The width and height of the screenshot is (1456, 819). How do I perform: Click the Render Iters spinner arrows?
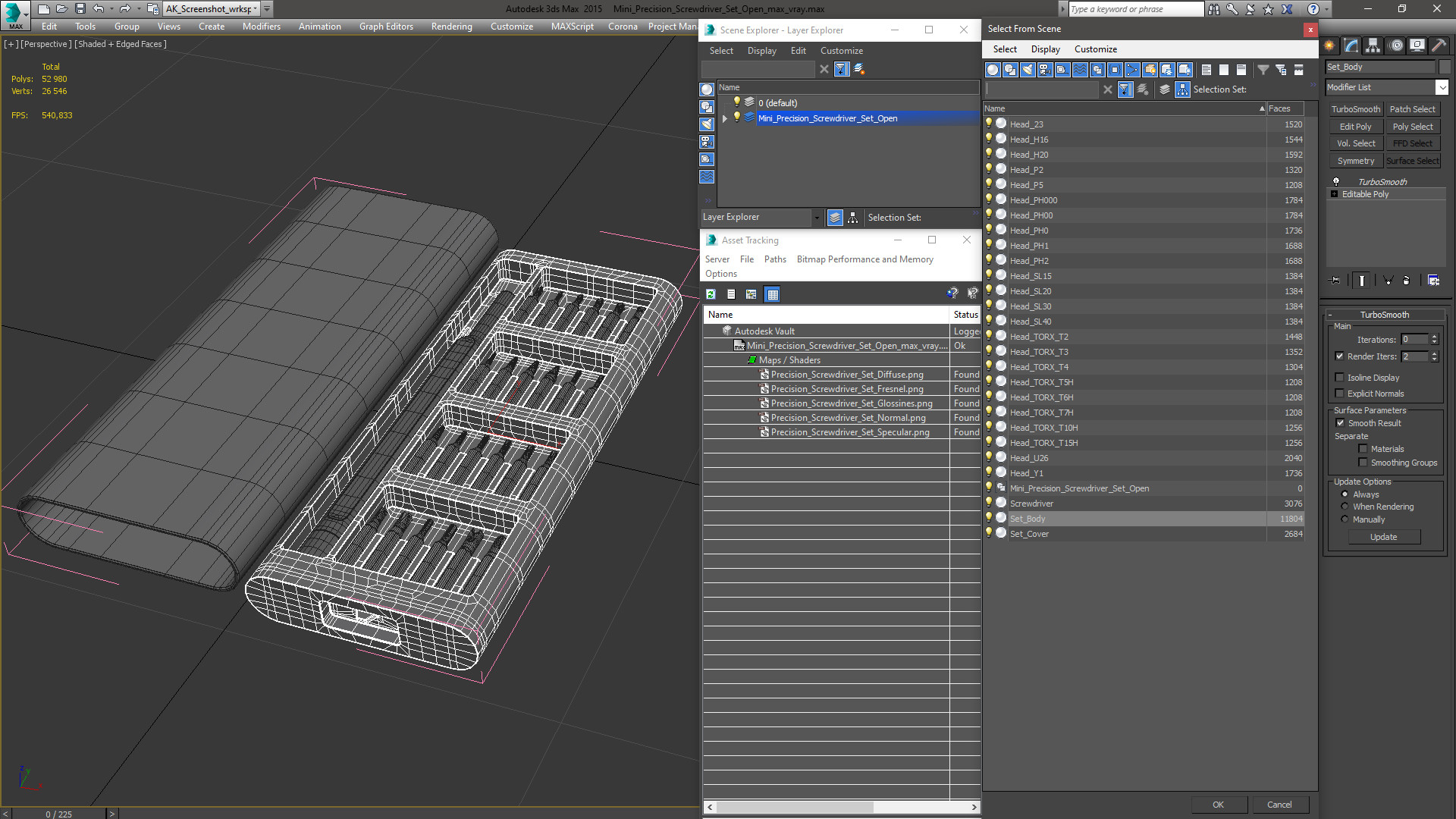pyautogui.click(x=1434, y=356)
